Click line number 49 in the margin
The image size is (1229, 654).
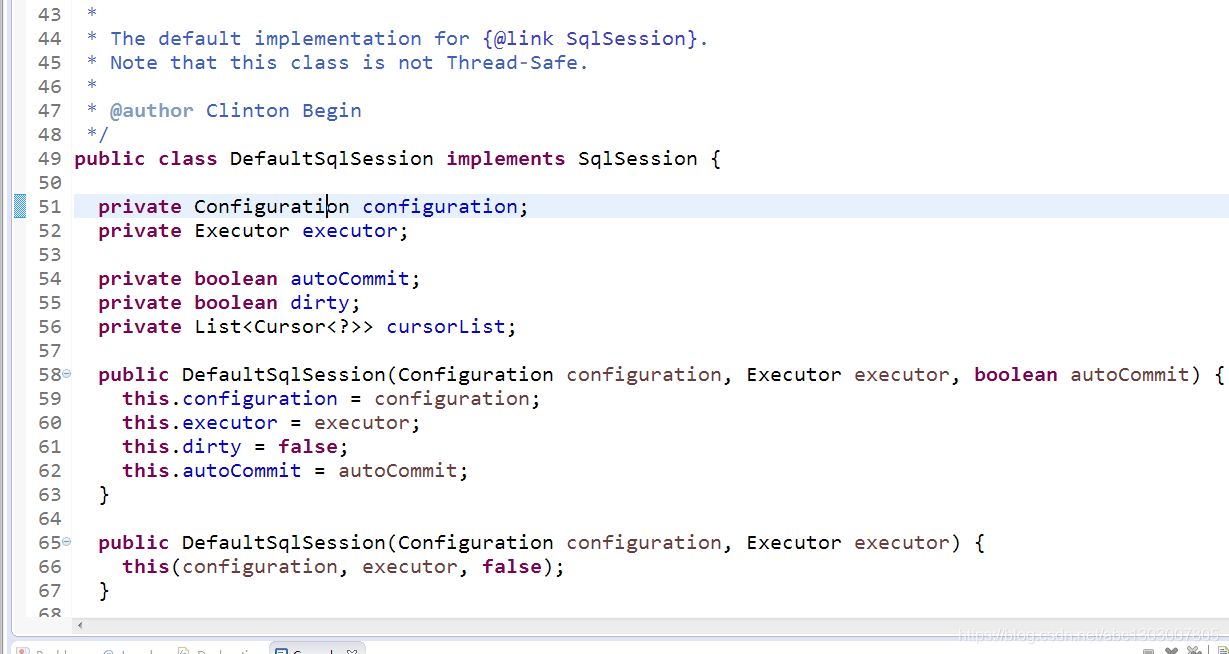pos(50,158)
